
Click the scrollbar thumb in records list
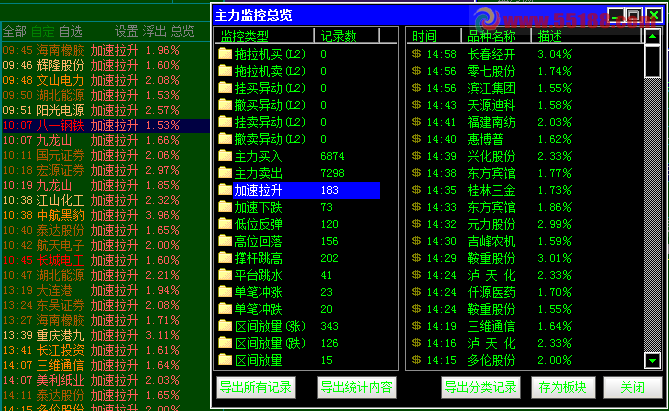(x=652, y=61)
